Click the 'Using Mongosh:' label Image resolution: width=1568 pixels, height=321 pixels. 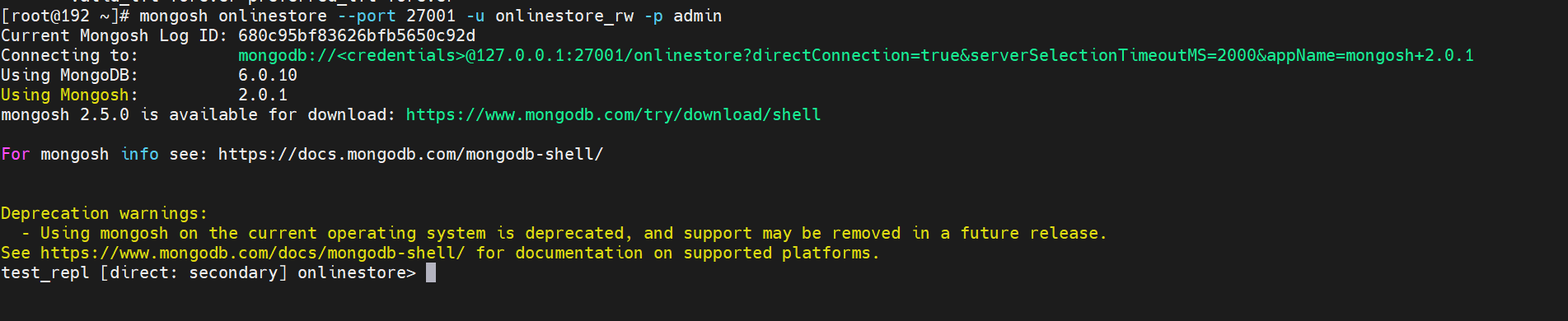[69, 95]
